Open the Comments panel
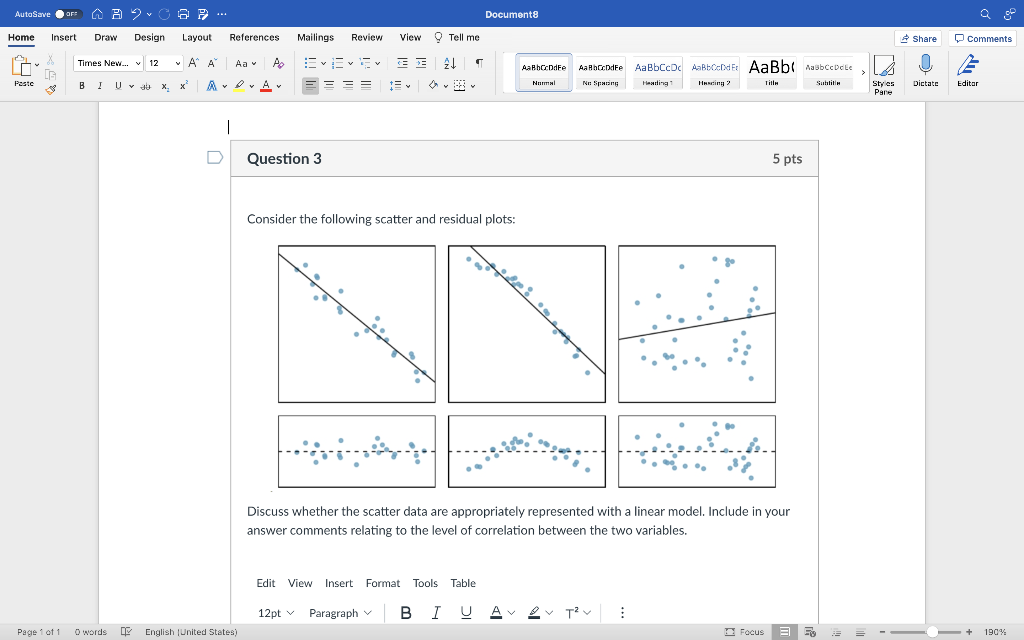 point(982,37)
